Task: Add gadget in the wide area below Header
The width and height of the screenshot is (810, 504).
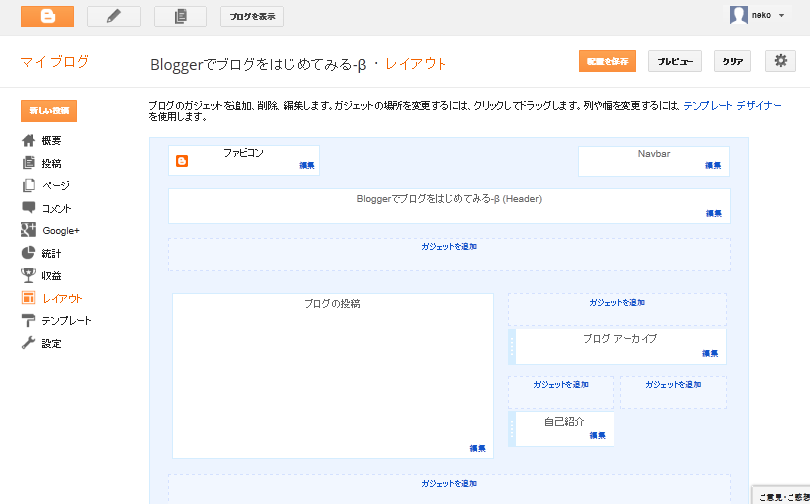Action: tap(449, 247)
